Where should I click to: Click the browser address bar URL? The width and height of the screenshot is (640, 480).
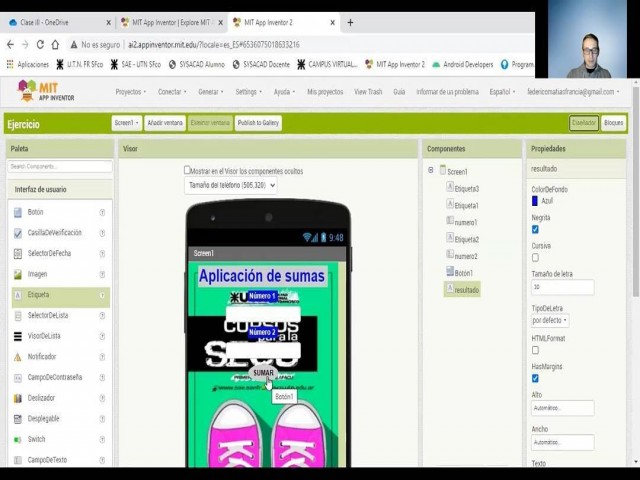pyautogui.click(x=214, y=44)
